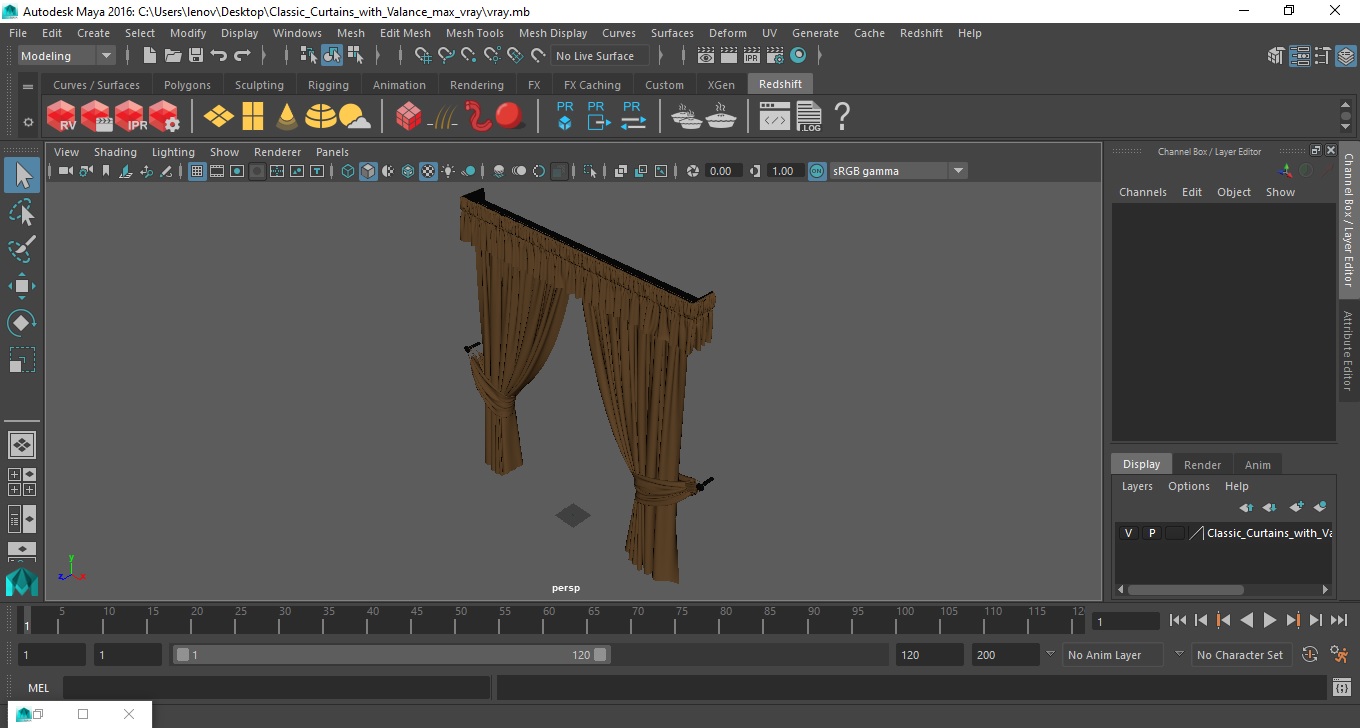Viewport: 1360px width, 728px height.
Task: Activate the Paint selection tool
Action: click(22, 249)
